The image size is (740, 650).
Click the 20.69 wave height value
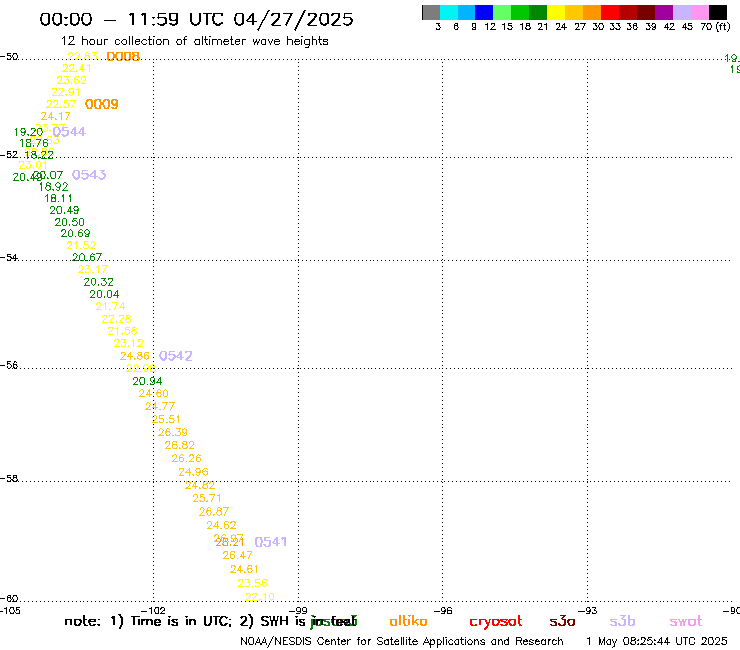(75, 234)
